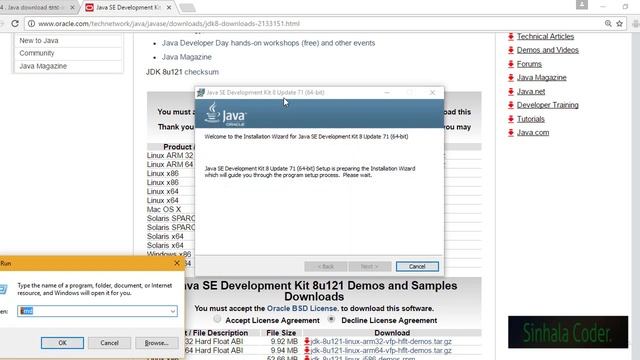
Task: Click Cancel in the Java installer wizard
Action: pyautogui.click(x=417, y=267)
